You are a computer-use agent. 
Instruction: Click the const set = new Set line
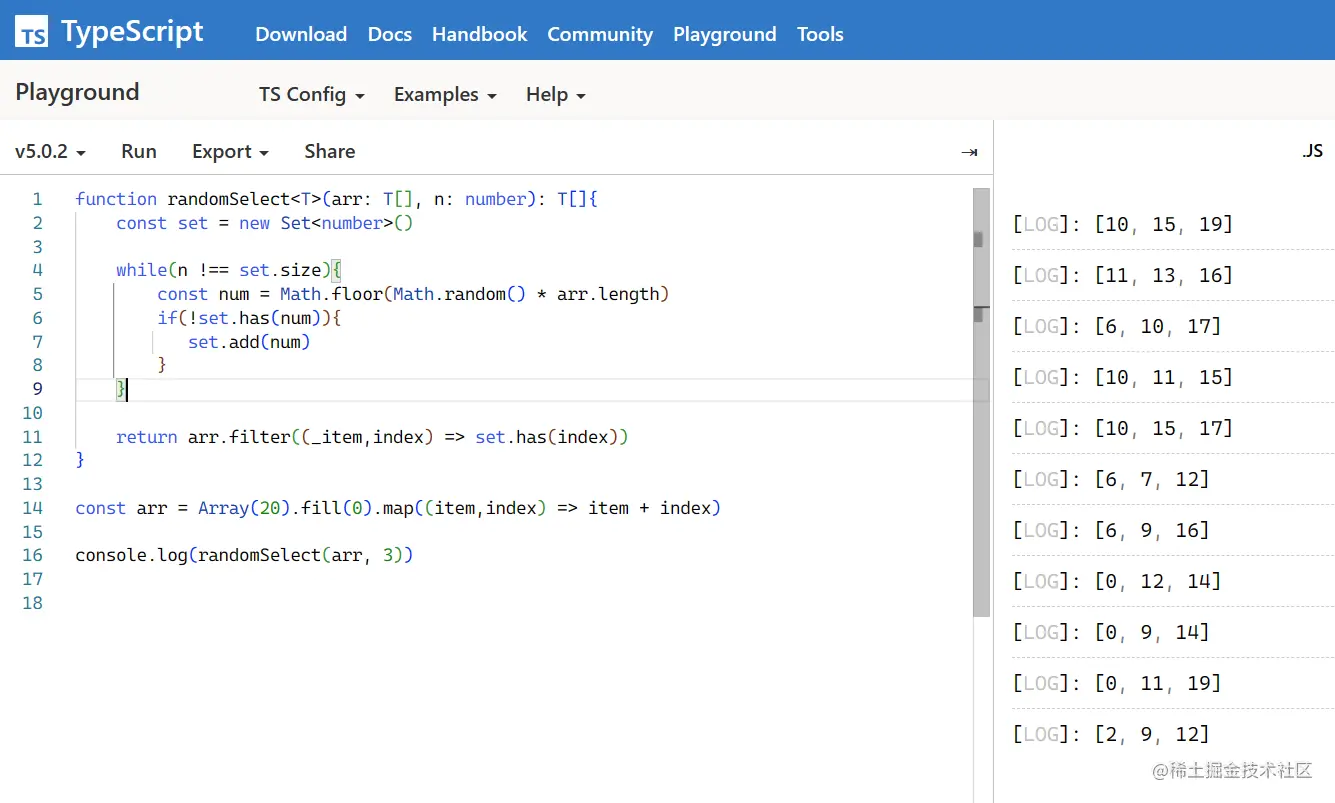(x=264, y=223)
